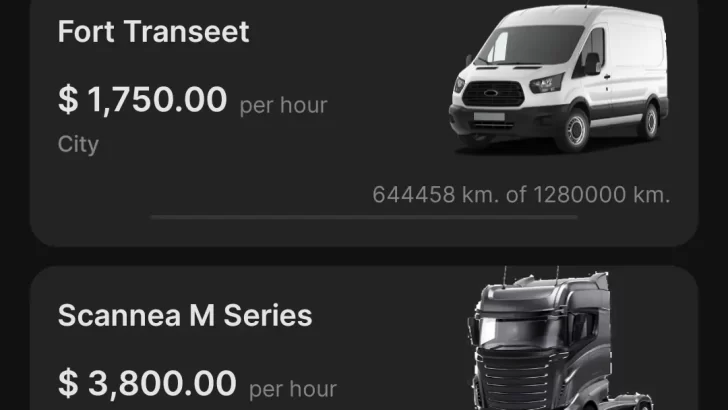728x410 pixels.
Task: Click the van's front wheel
Action: coord(574,129)
